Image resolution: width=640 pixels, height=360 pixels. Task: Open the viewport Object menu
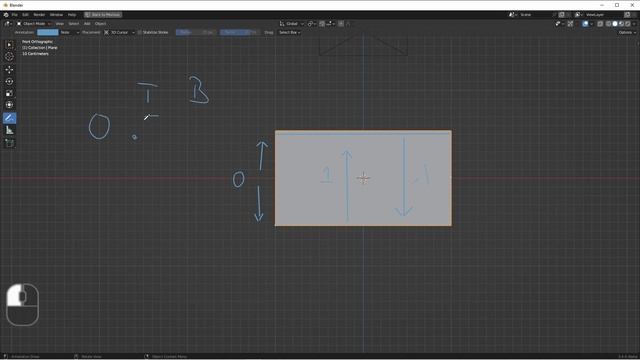click(100, 24)
